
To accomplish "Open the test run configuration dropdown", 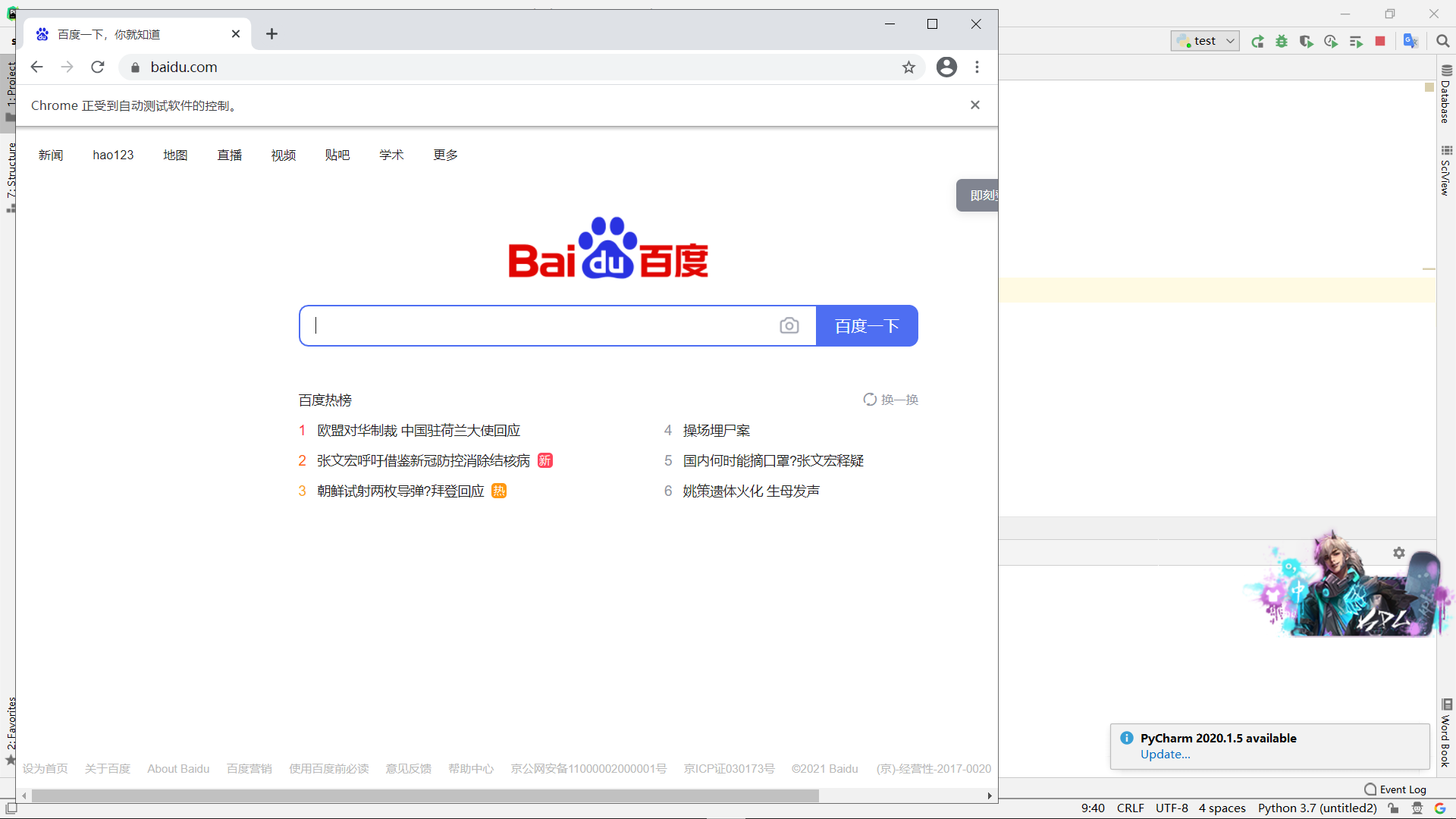I will 1205,41.
